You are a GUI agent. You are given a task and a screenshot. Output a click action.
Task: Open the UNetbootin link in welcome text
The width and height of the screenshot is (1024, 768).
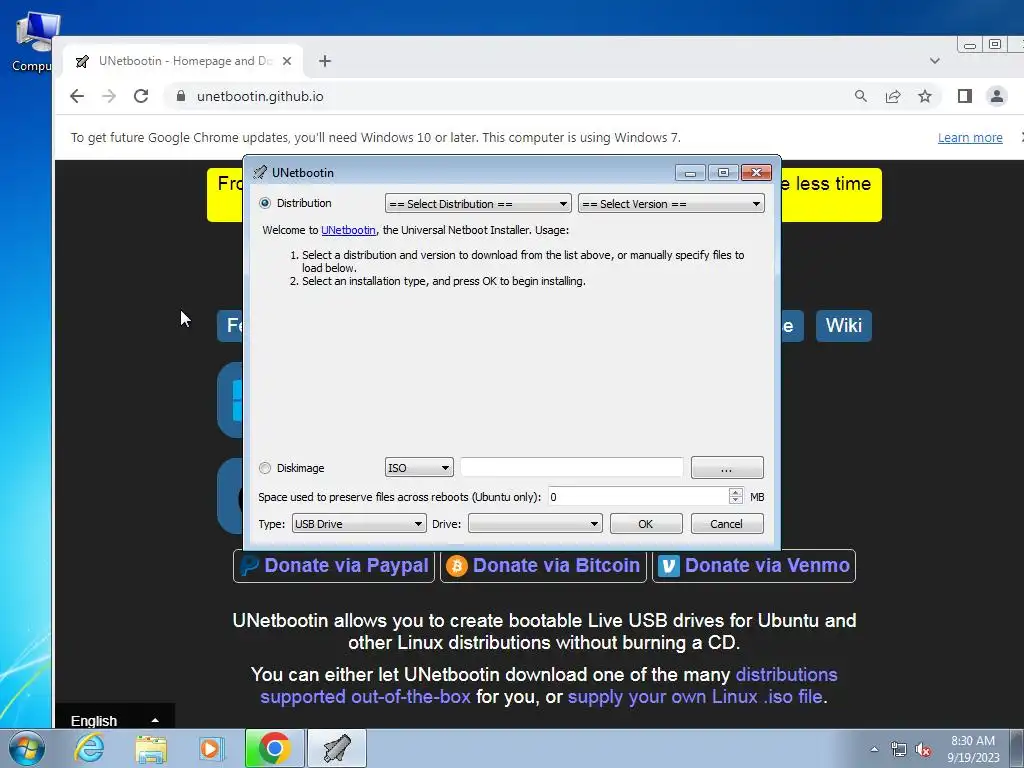pos(348,230)
